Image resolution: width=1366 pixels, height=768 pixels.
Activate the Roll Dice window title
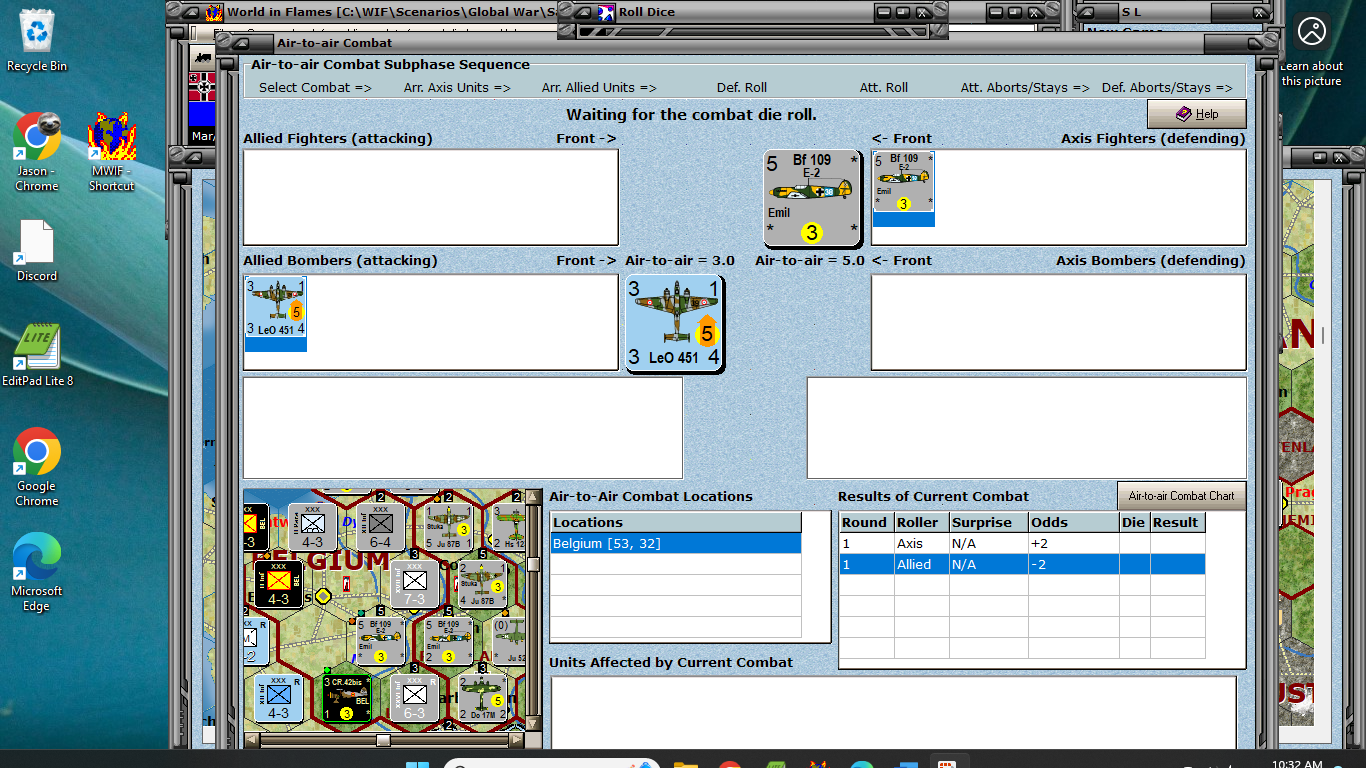coord(646,12)
